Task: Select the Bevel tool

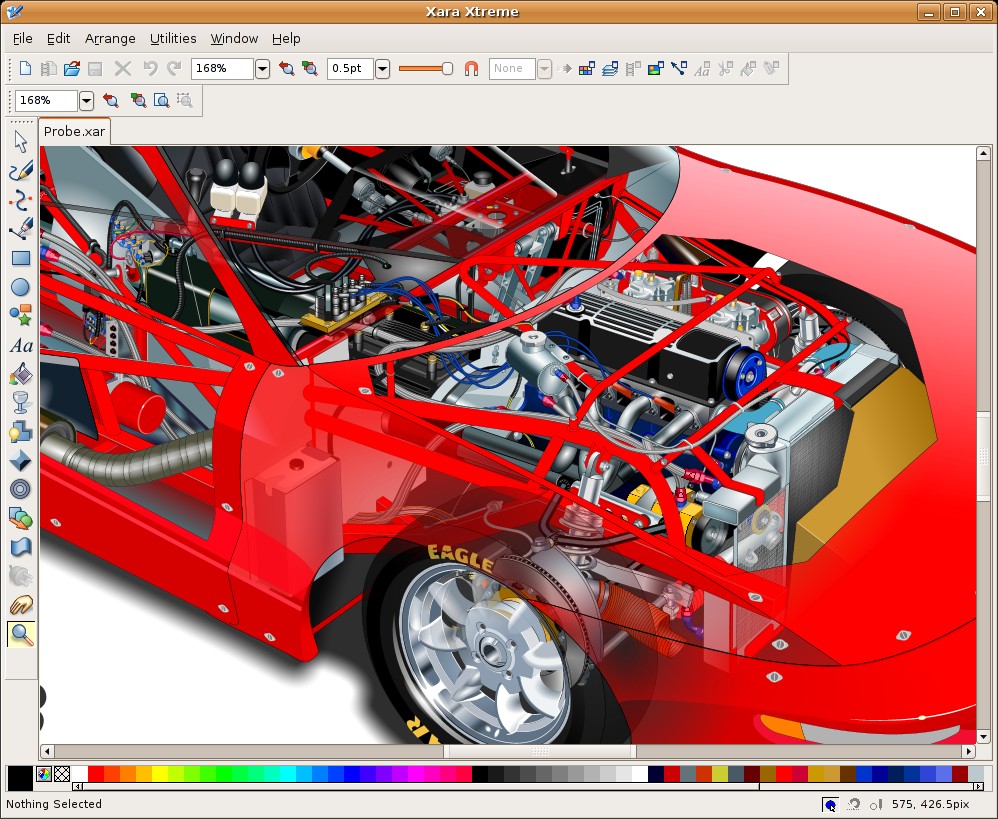Action: pos(20,460)
